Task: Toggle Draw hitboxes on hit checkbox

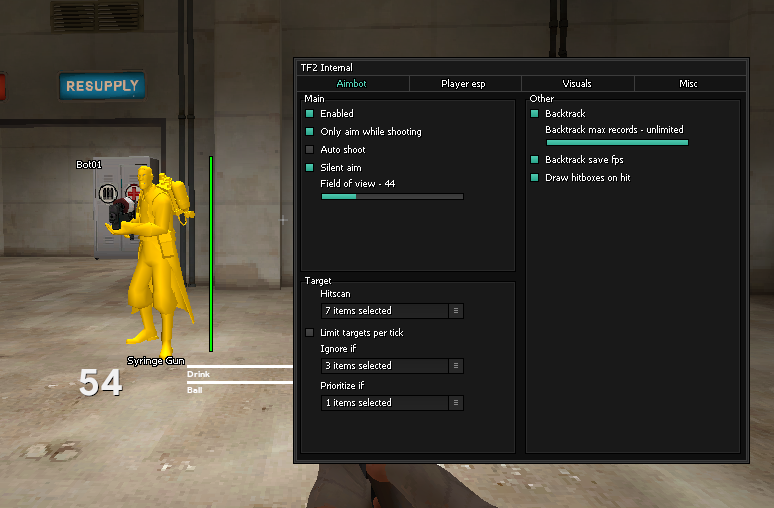Action: (535, 178)
